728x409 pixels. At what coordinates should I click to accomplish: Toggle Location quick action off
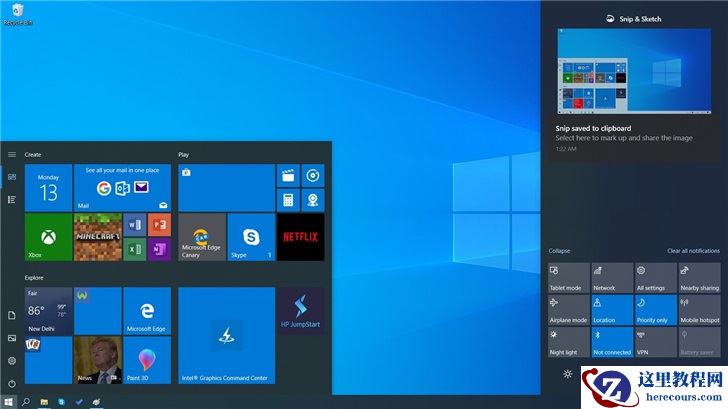(612, 310)
